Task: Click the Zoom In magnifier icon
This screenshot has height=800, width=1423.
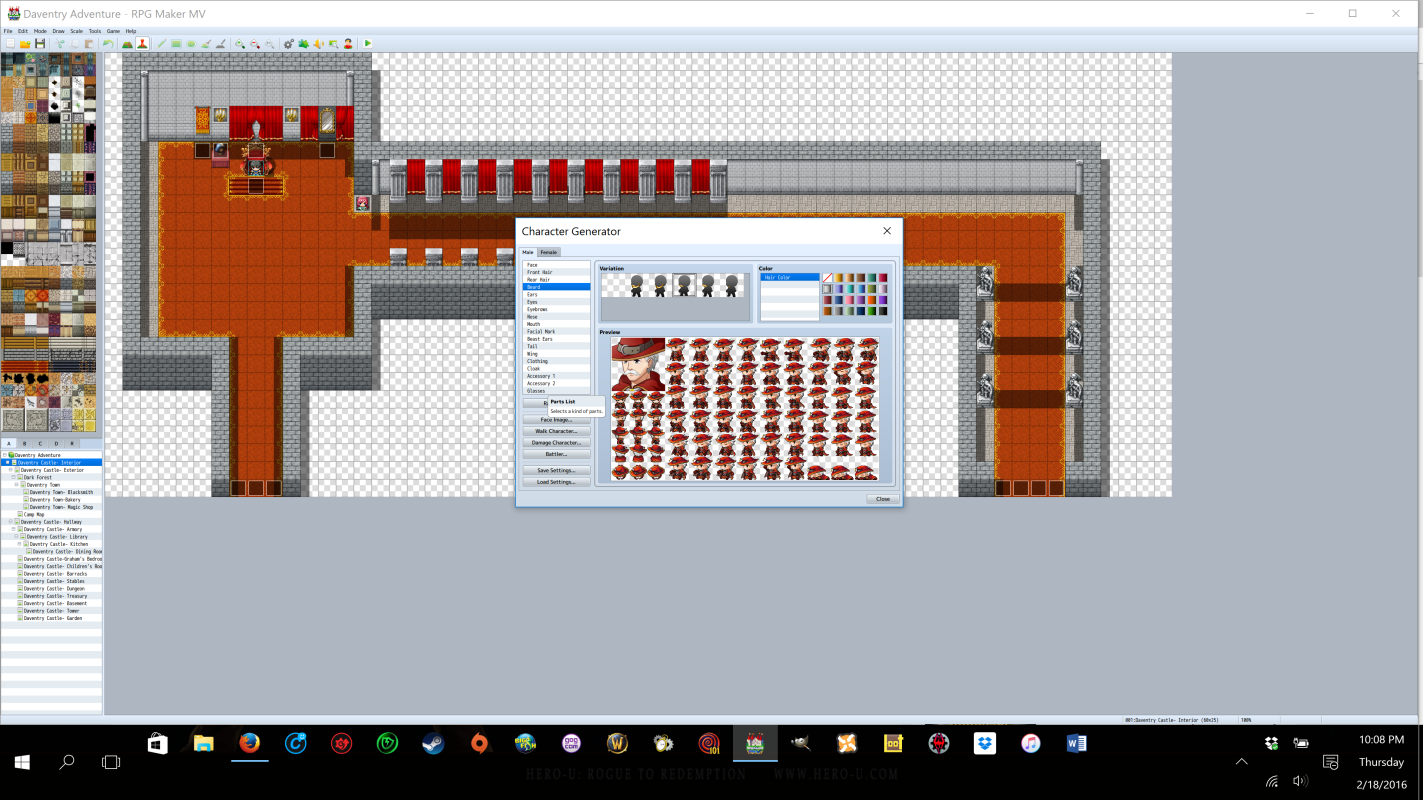Action: pos(240,44)
